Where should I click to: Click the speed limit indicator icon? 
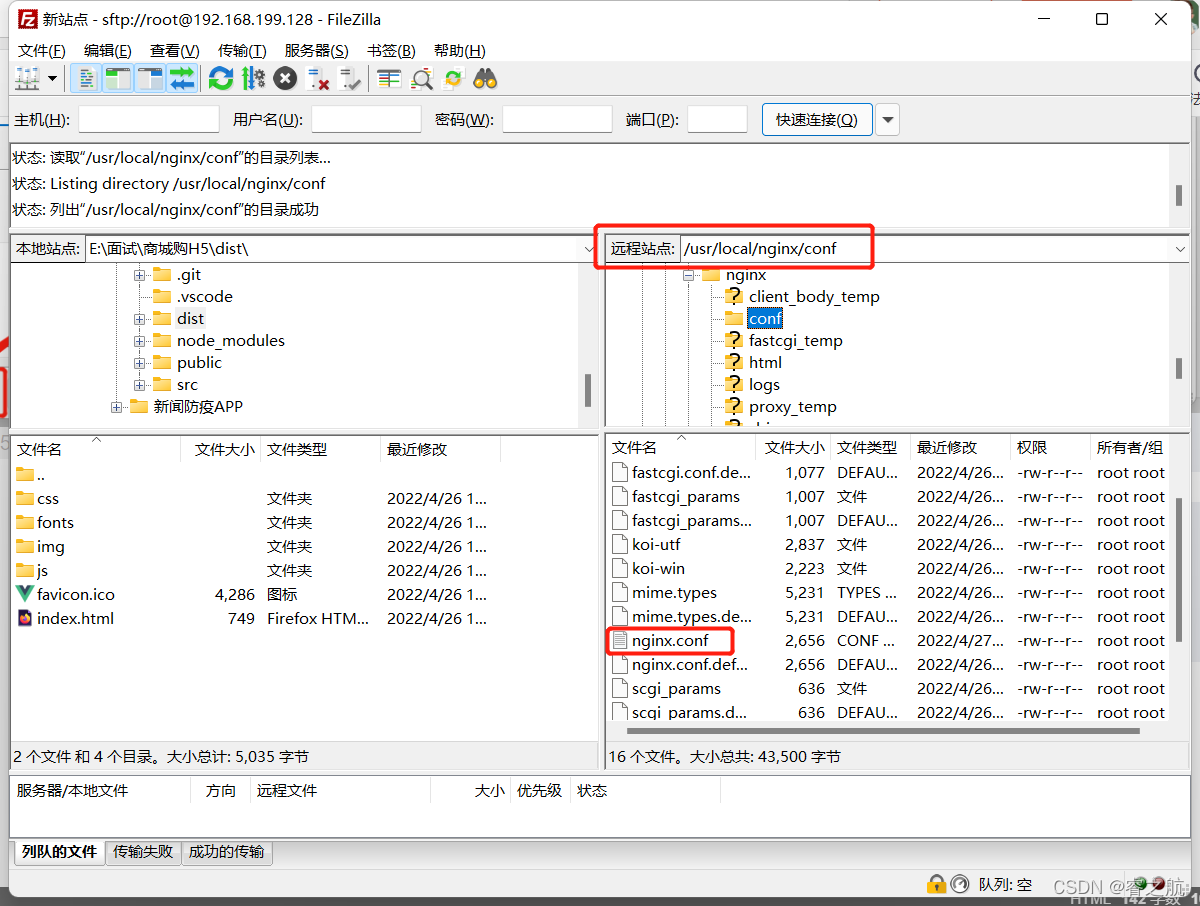(959, 884)
